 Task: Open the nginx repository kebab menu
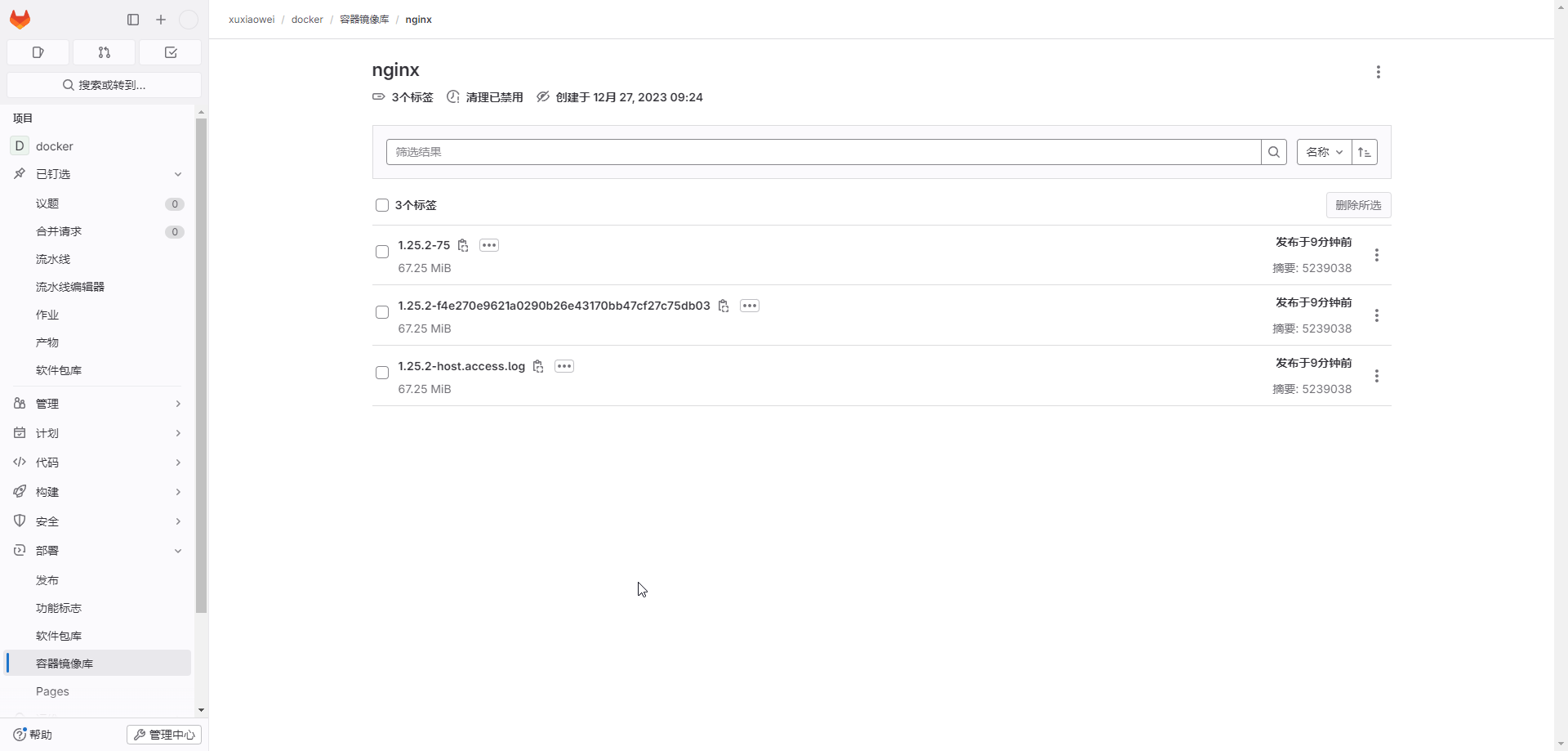(x=1379, y=72)
